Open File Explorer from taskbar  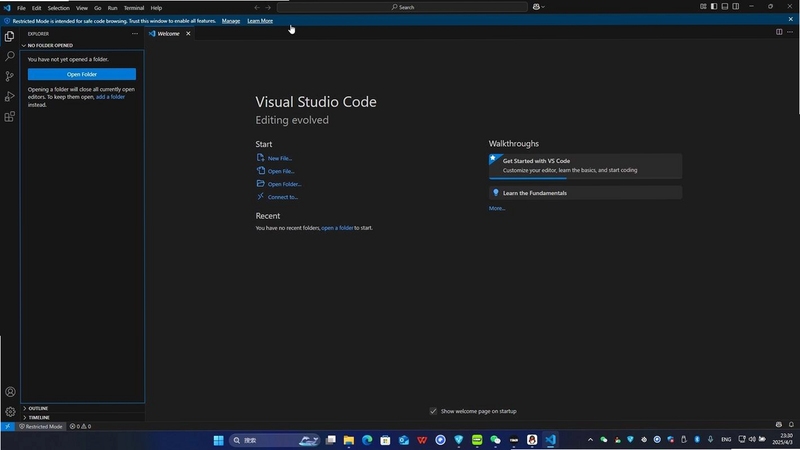click(x=348, y=440)
